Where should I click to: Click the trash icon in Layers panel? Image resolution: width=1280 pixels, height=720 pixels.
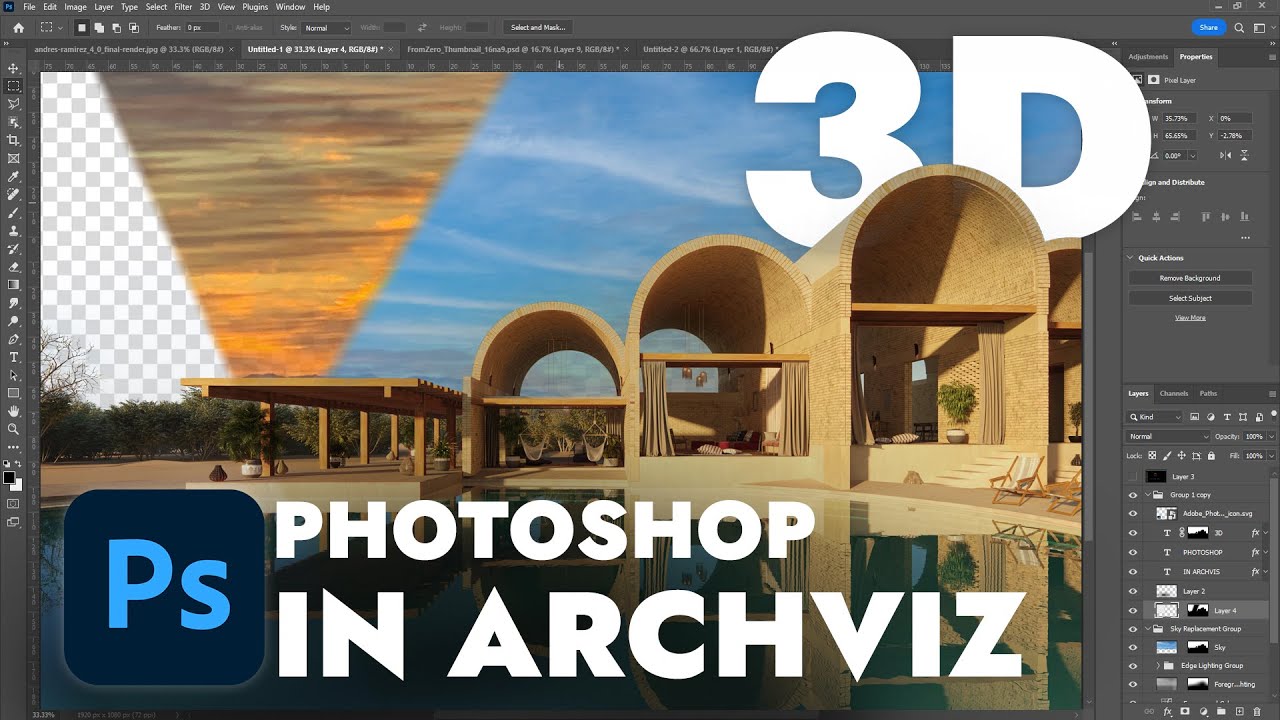[1256, 712]
